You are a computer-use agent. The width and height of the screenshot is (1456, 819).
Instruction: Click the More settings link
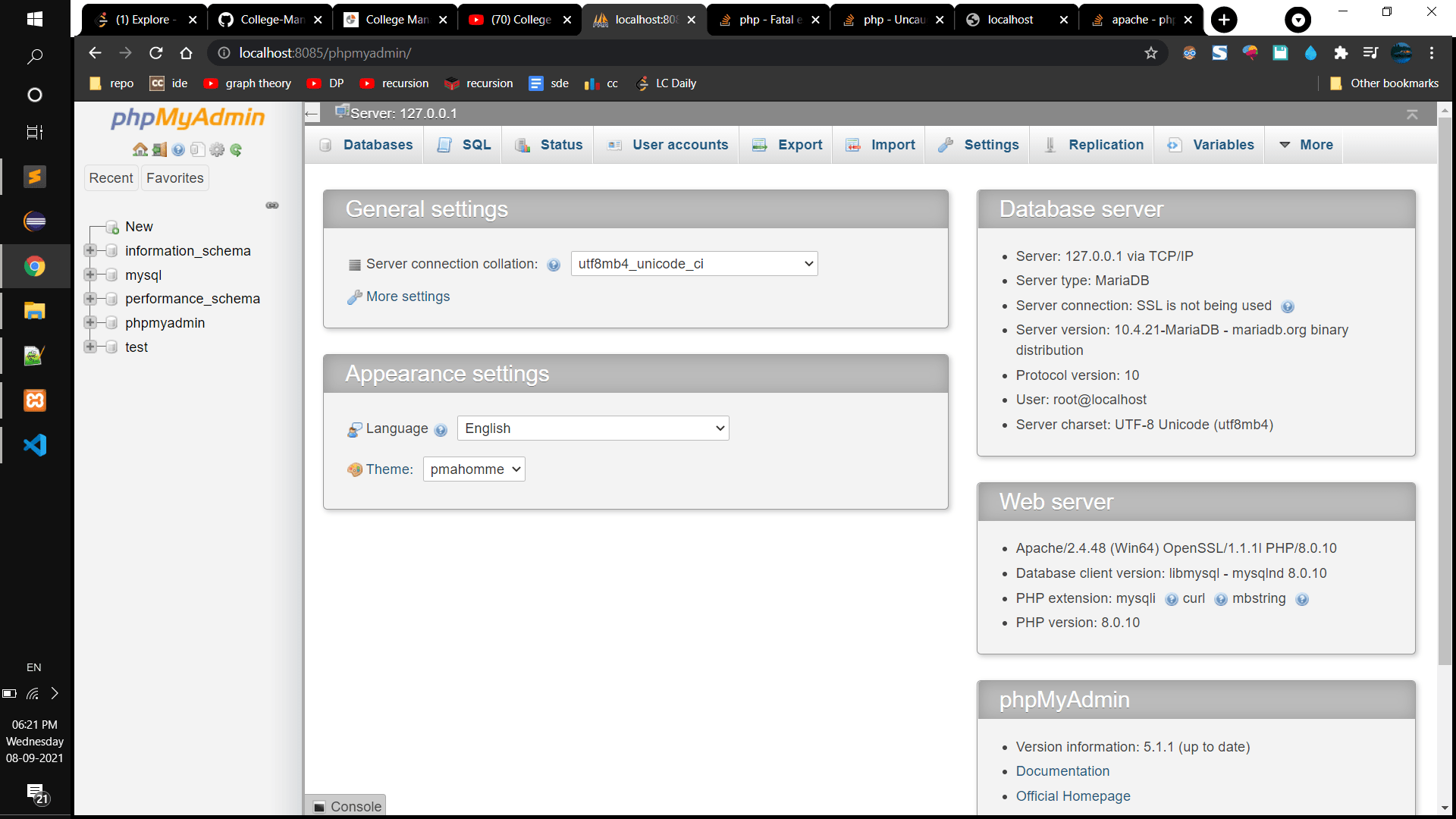click(x=407, y=297)
